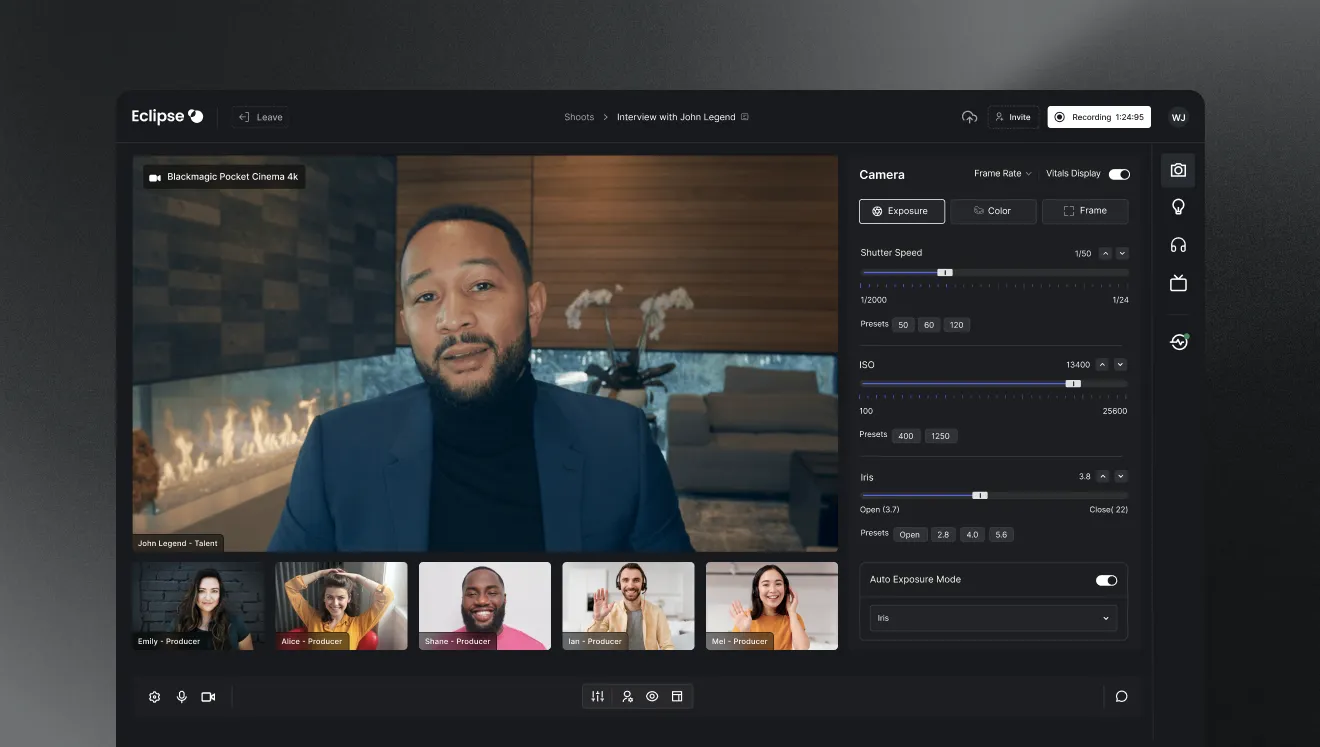The height and width of the screenshot is (747, 1320).
Task: Toggle the Vitals Display switch
Action: (1119, 173)
